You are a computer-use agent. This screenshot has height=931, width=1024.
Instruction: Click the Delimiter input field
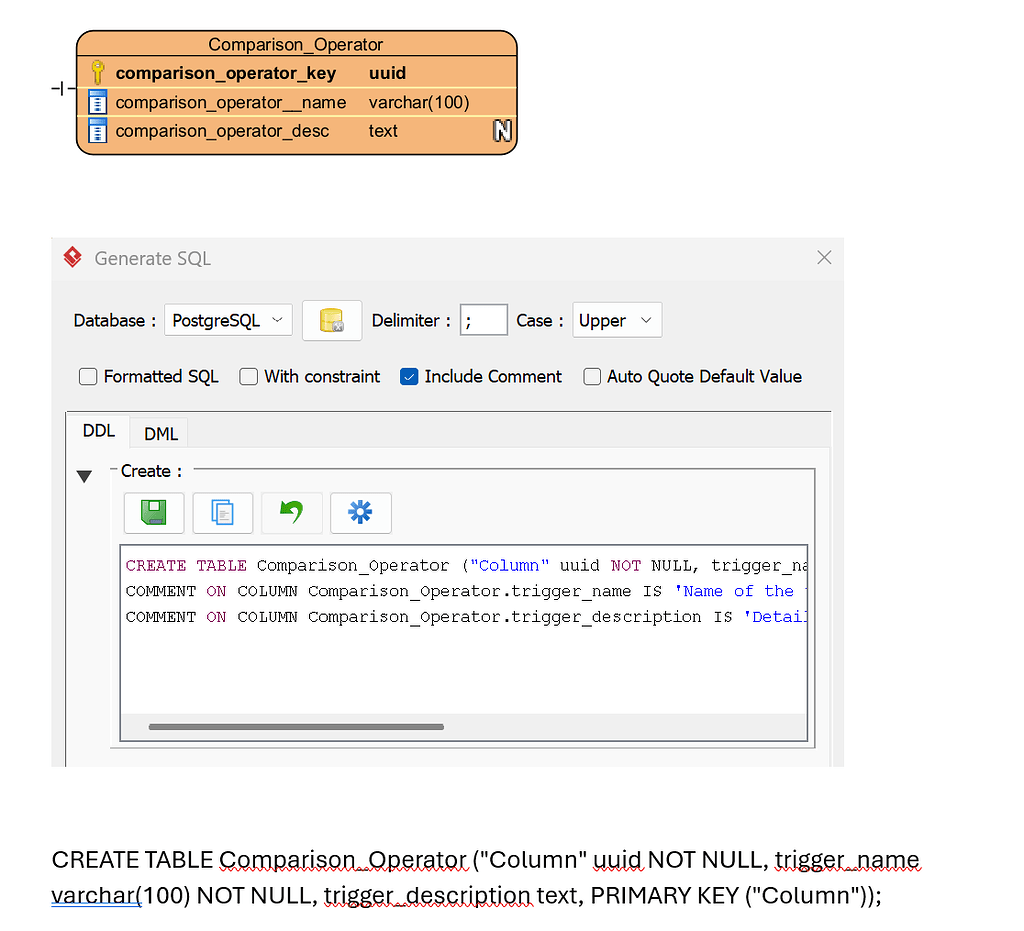[x=484, y=320]
